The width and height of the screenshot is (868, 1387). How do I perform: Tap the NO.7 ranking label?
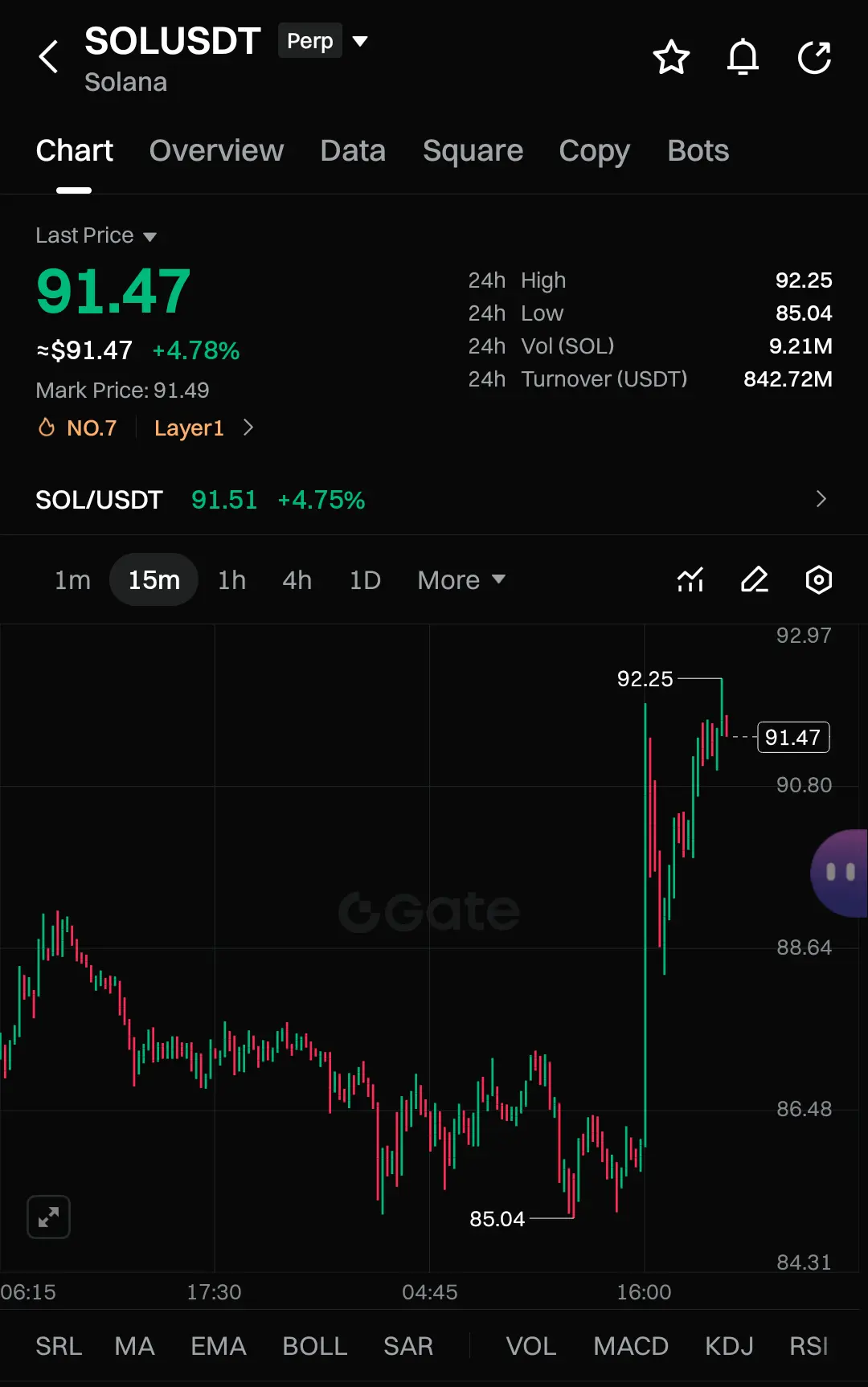(x=92, y=428)
